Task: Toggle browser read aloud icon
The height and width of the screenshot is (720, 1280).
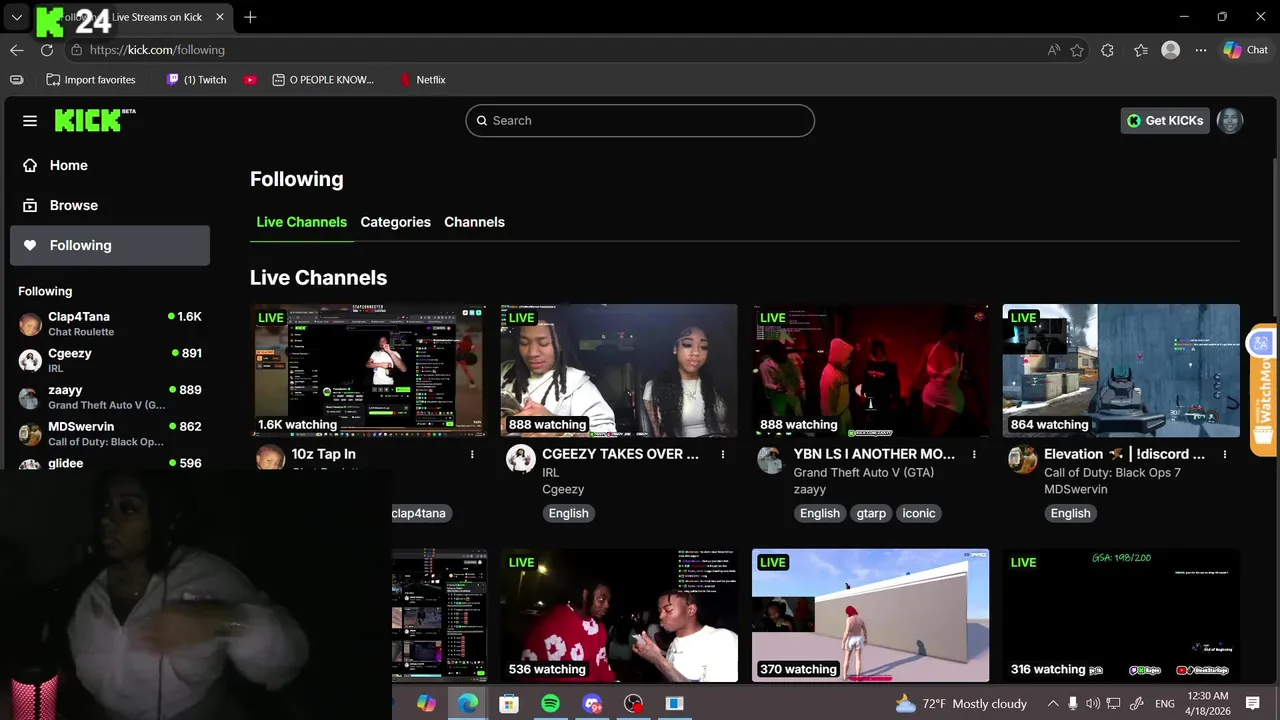Action: 1054,50
